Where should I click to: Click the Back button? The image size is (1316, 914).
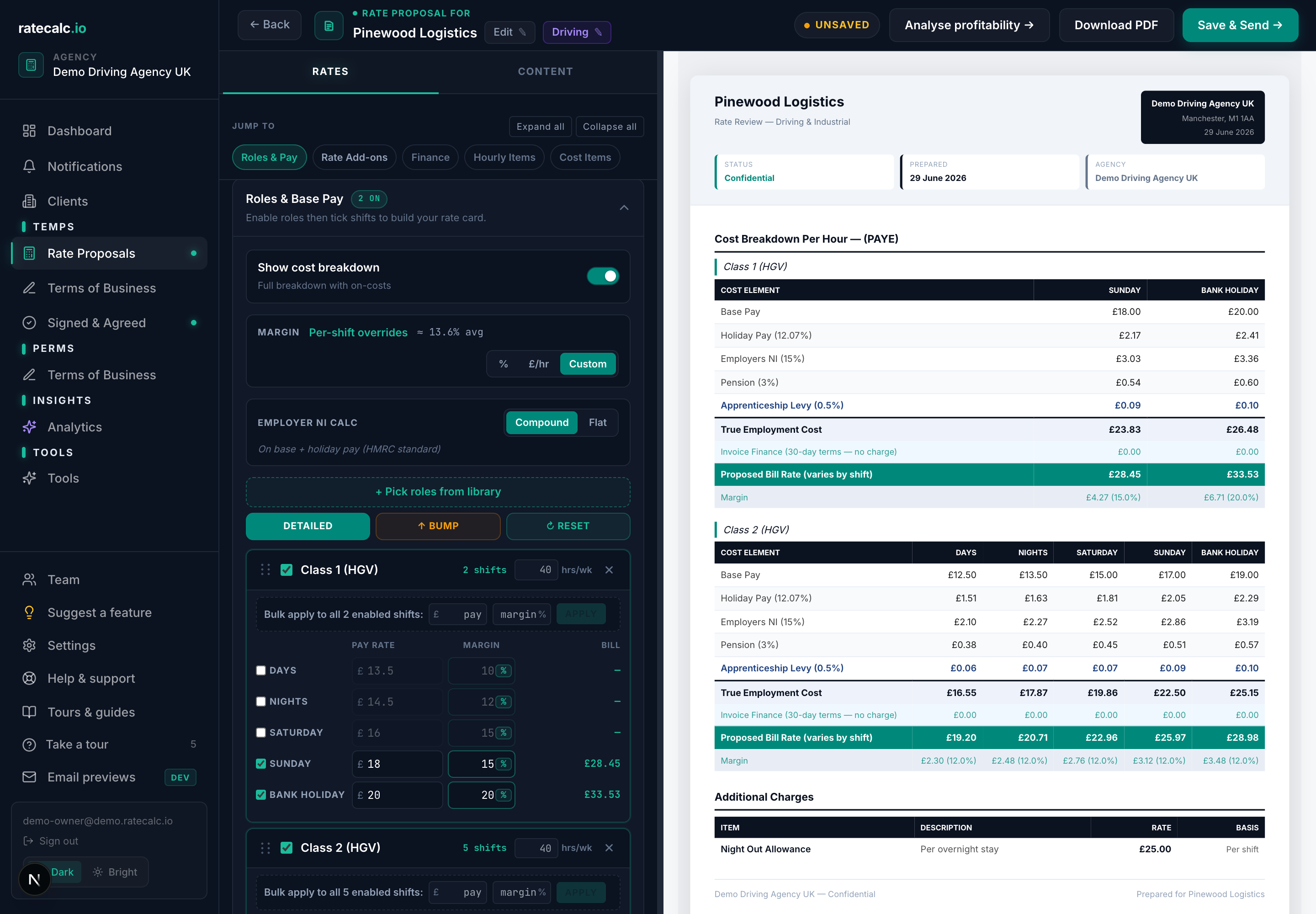click(269, 25)
